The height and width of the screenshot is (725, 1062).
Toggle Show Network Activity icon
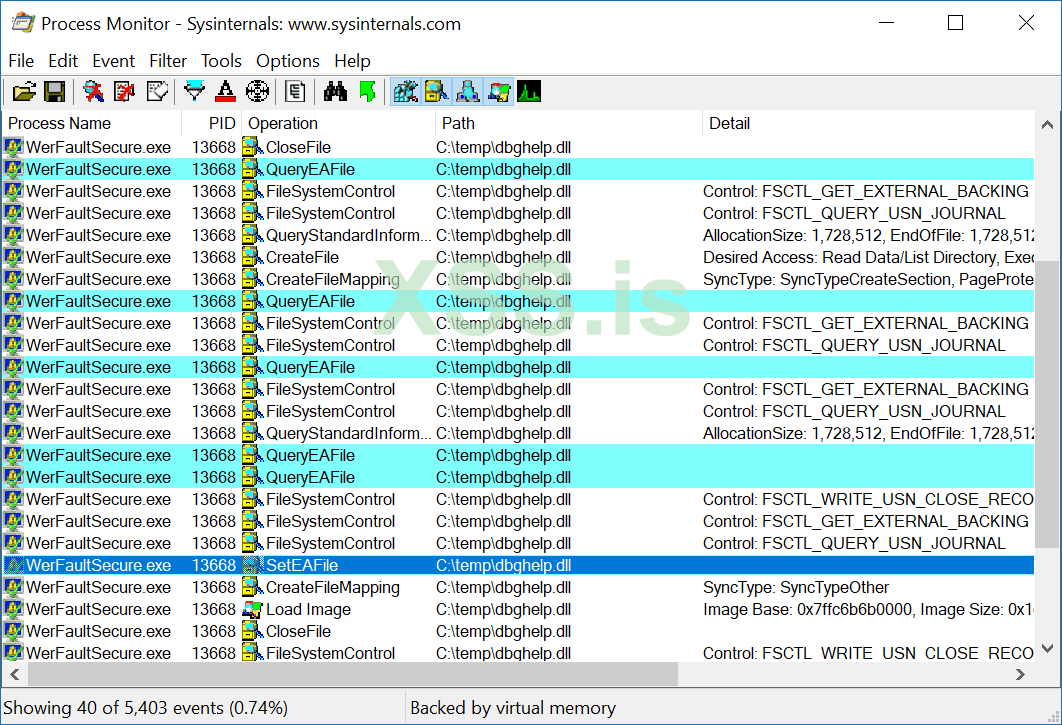pos(467,91)
